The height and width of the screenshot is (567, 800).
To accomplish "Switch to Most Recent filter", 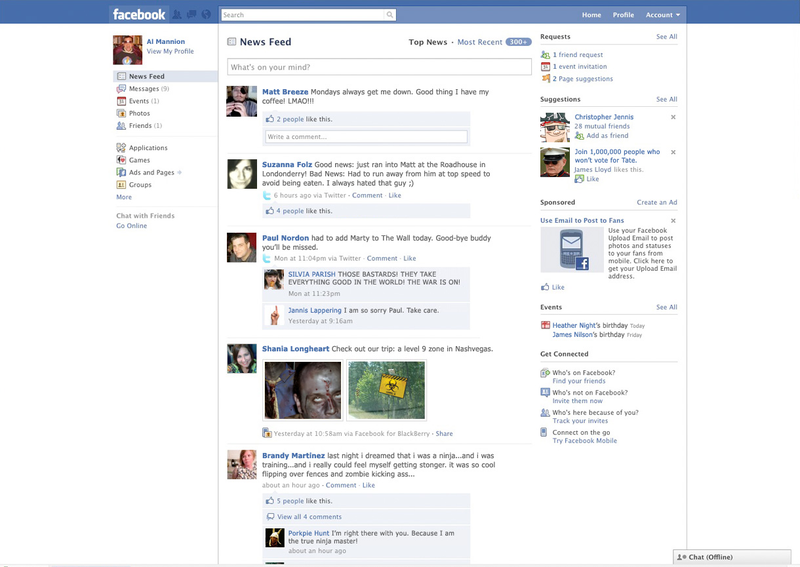I will pos(480,42).
